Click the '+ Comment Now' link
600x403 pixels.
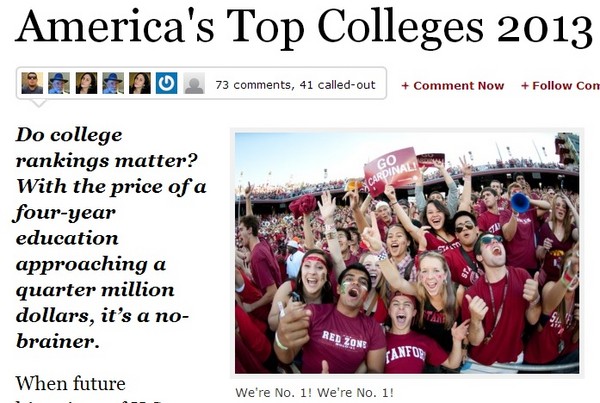[453, 86]
